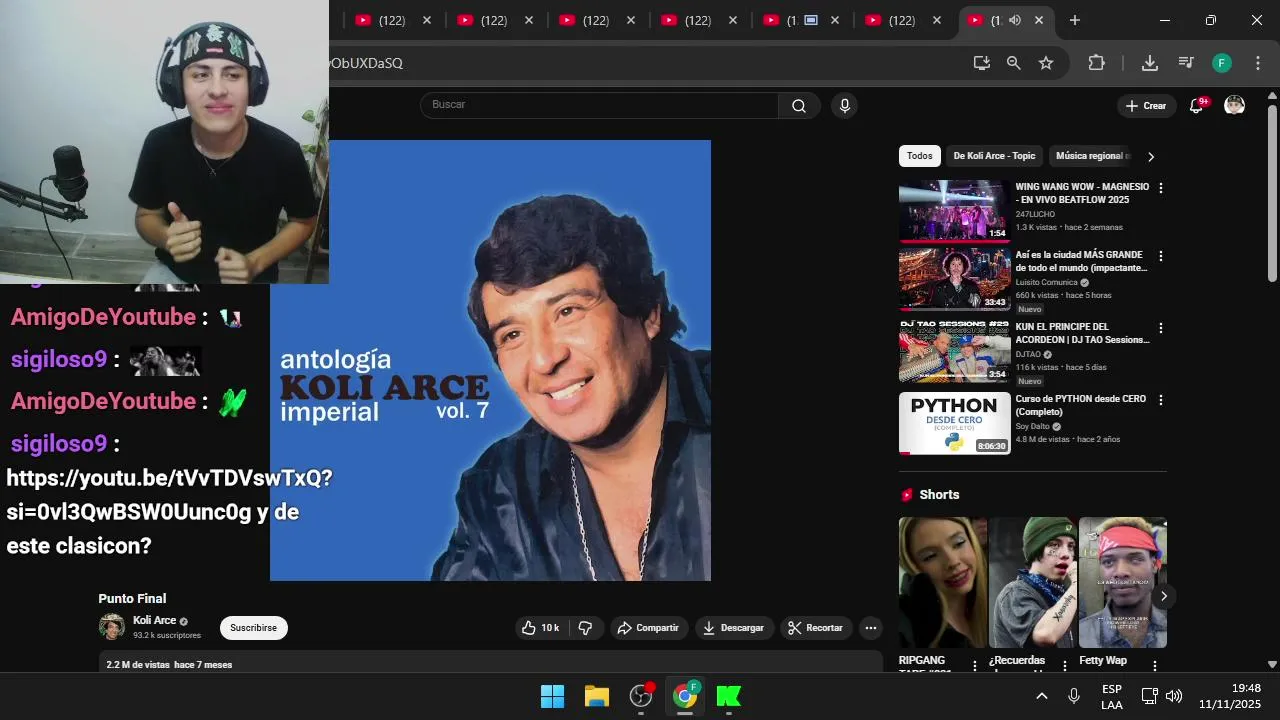Subscribe to Koli Arce channel
This screenshot has width=1280, height=720.
[x=253, y=628]
